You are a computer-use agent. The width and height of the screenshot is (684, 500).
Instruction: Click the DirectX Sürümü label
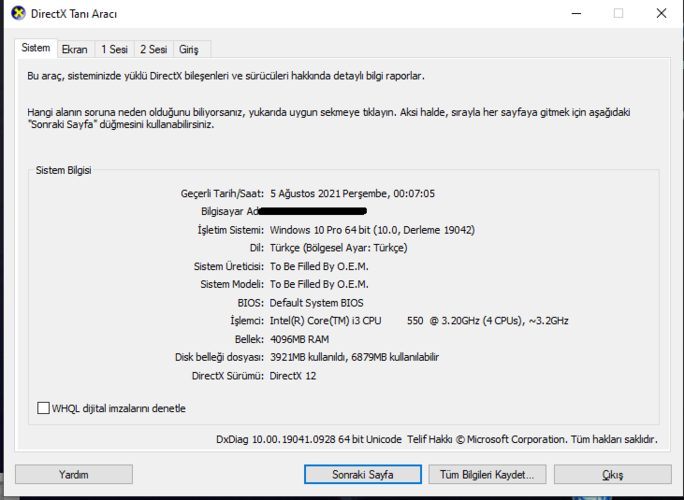coord(228,376)
